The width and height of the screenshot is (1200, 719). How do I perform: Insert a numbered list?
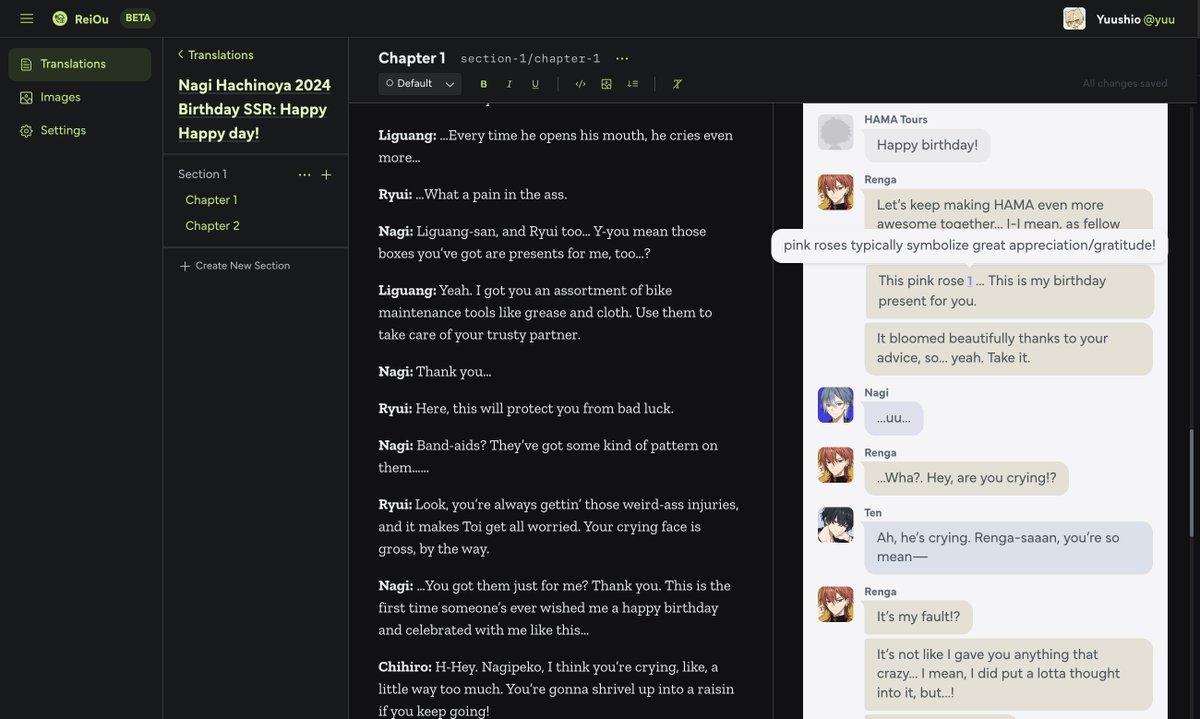coord(632,84)
